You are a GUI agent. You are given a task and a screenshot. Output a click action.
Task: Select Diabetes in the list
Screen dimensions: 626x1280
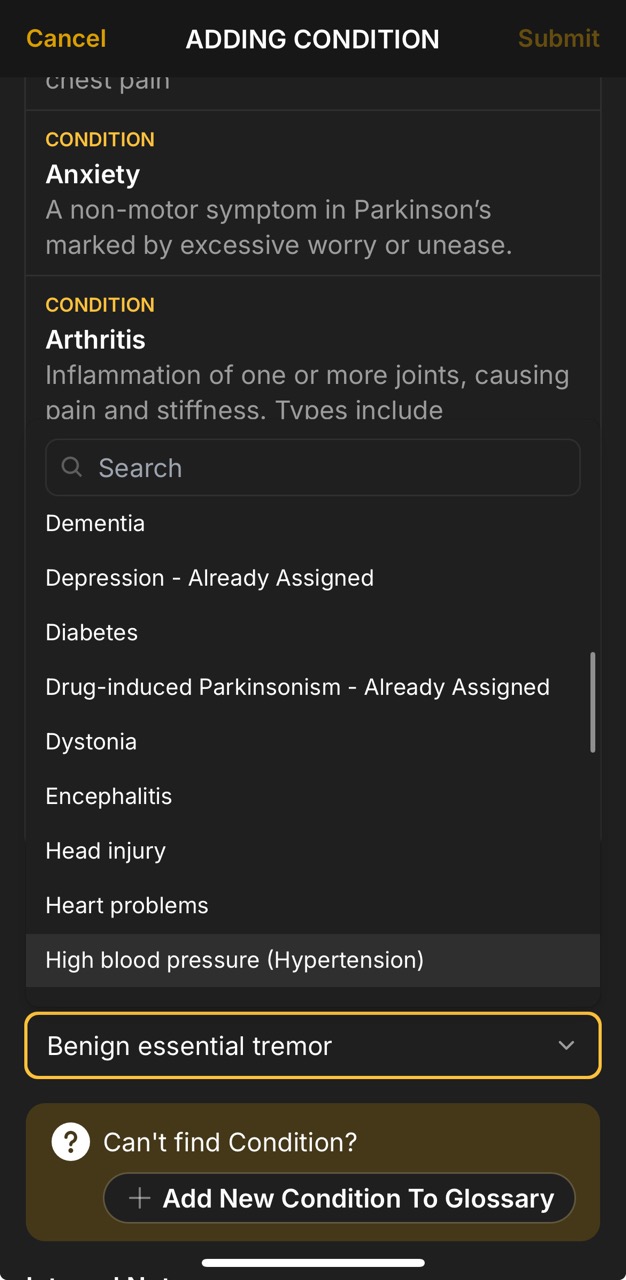pos(91,632)
